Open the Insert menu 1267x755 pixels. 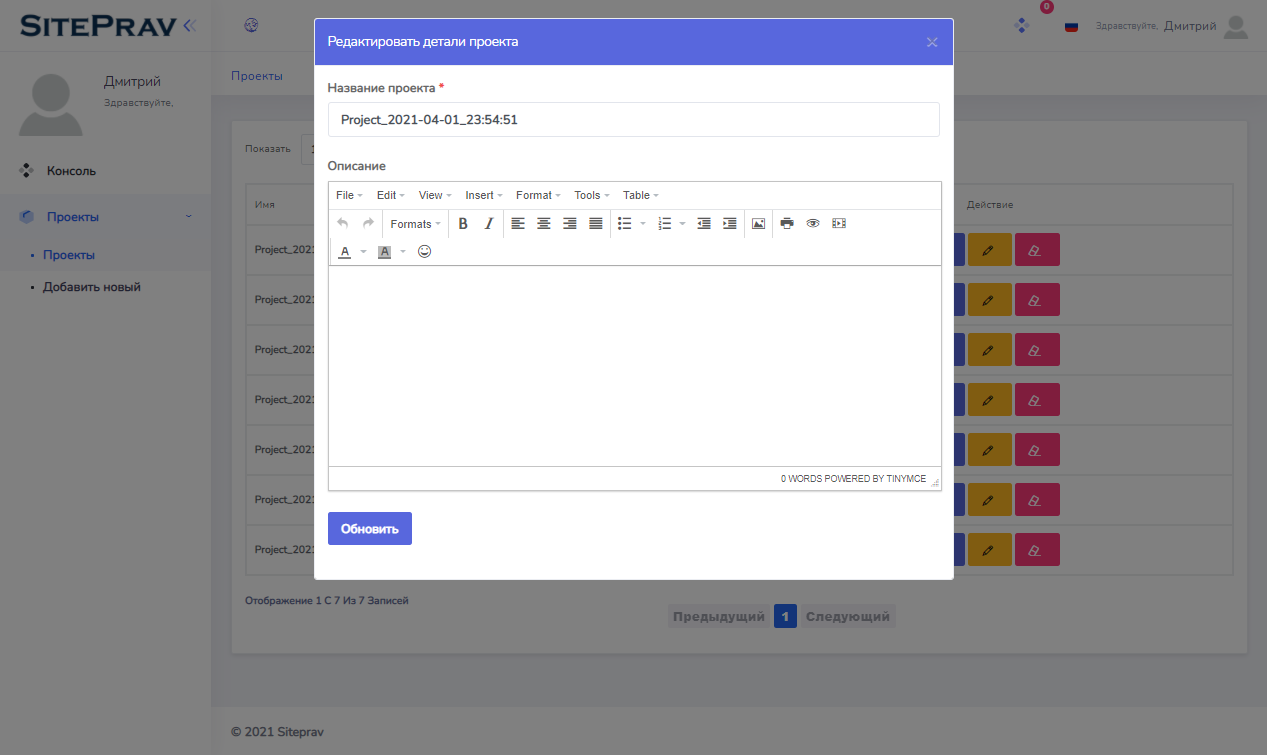tap(484, 195)
